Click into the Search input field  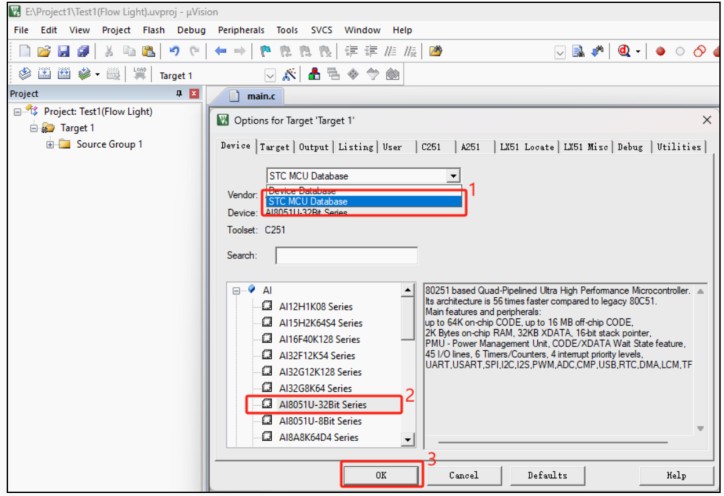click(x=346, y=256)
